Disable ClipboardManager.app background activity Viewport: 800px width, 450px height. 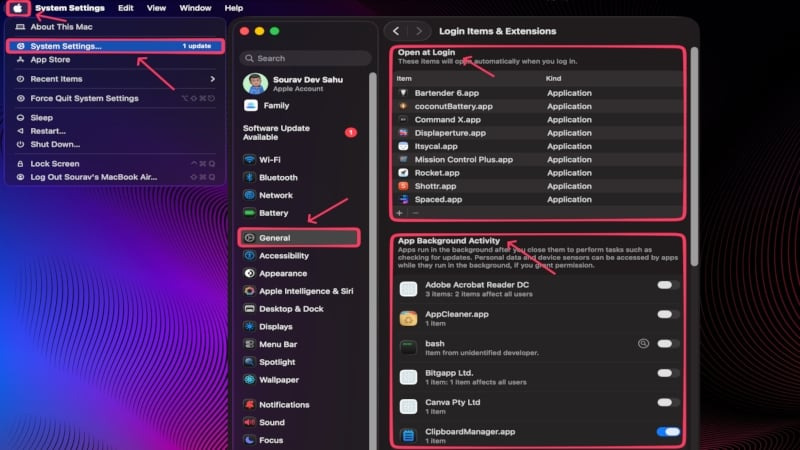point(668,432)
